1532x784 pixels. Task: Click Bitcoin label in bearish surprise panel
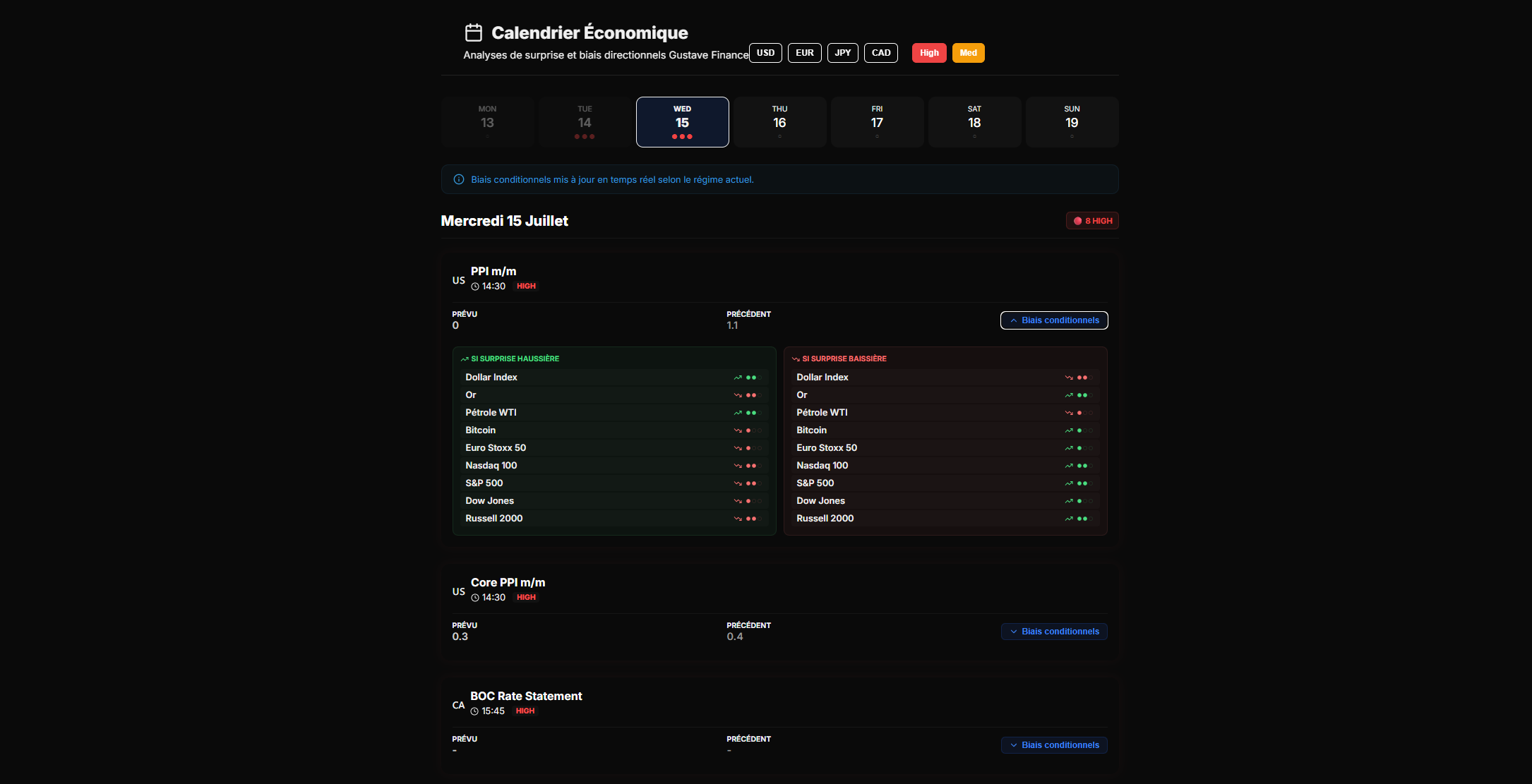tap(811, 430)
